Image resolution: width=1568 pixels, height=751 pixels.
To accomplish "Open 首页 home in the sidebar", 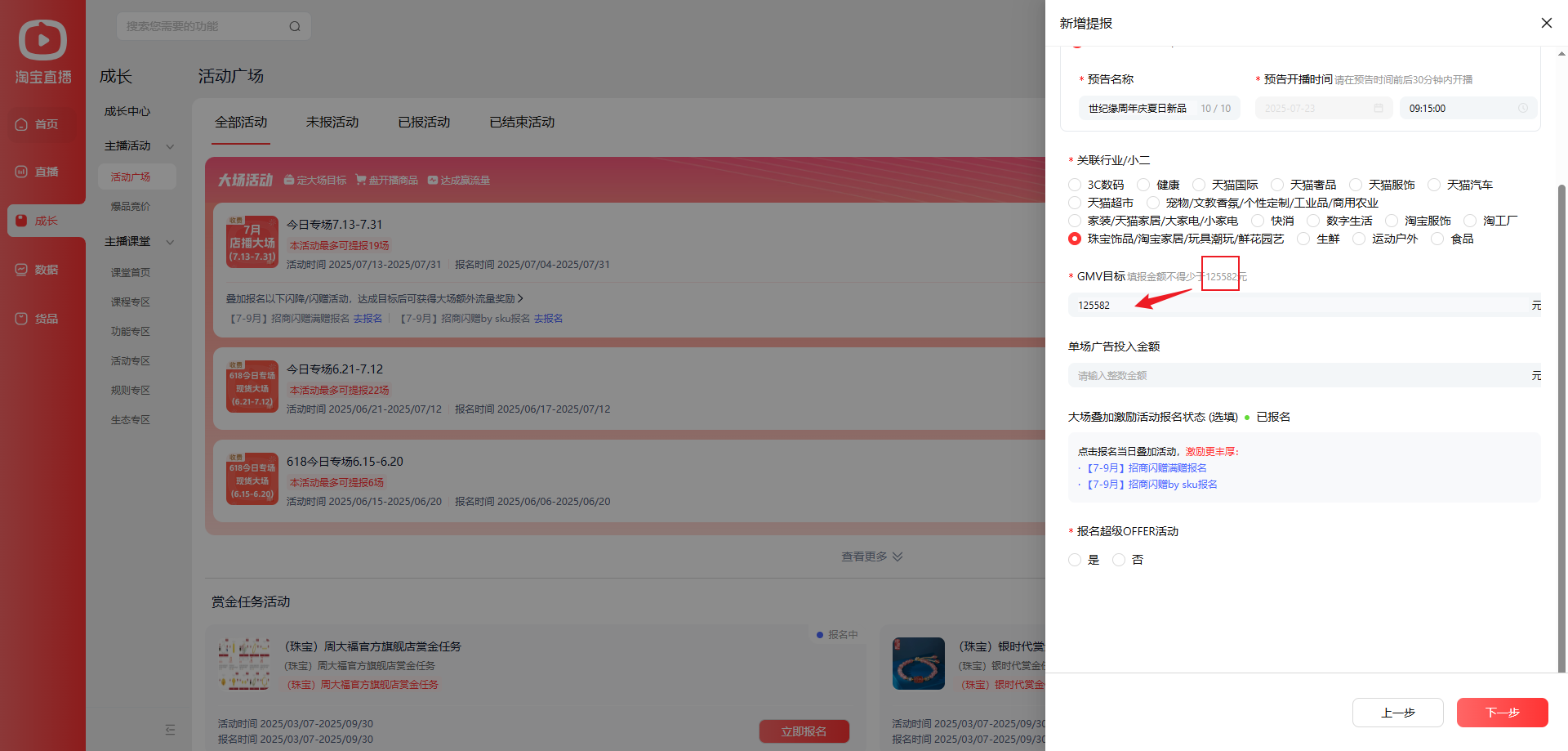I will (x=46, y=124).
